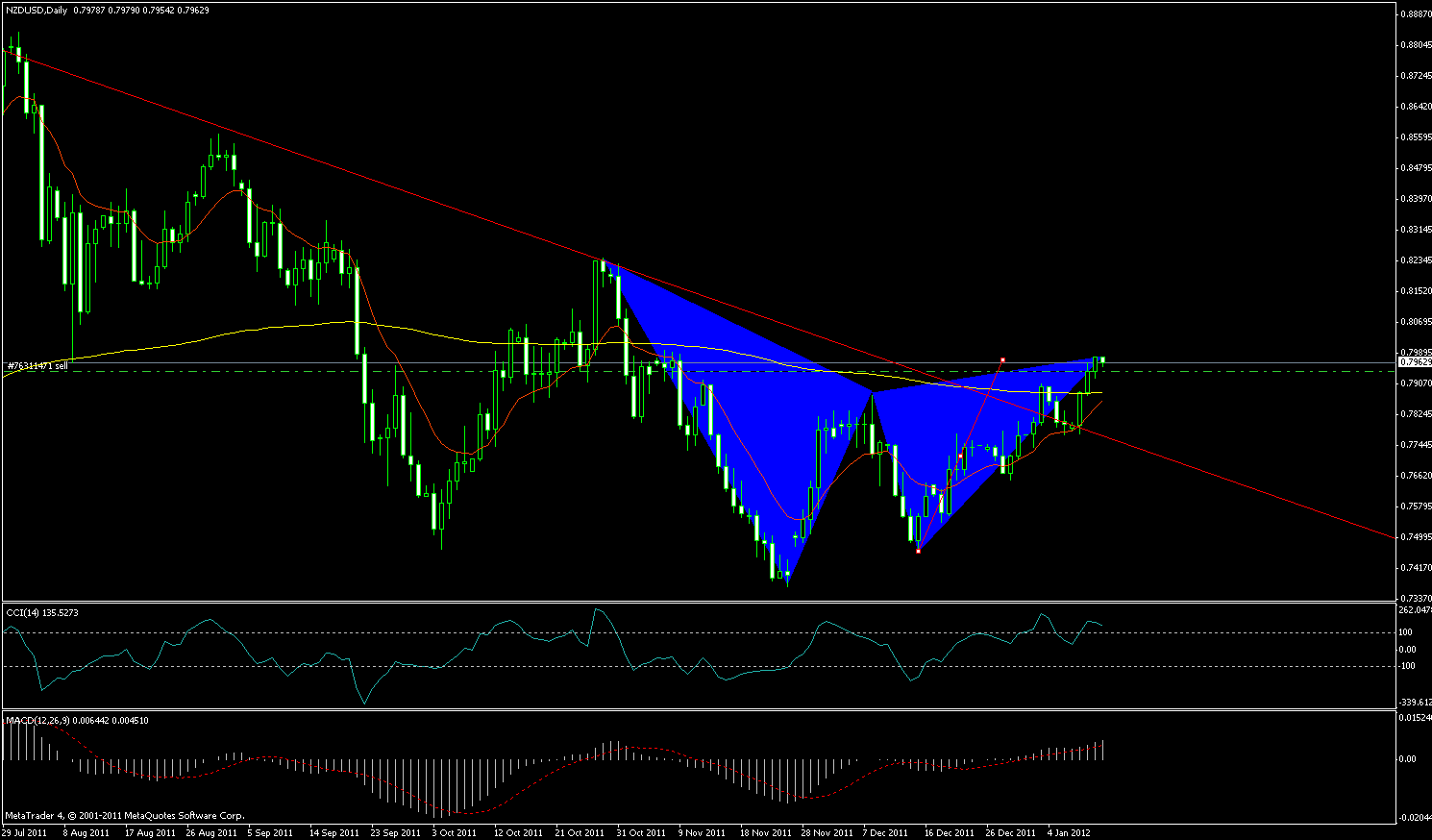Screen dimensions: 1432x840
Task: Click the latest candlestick on the chart
Action: click(1102, 359)
